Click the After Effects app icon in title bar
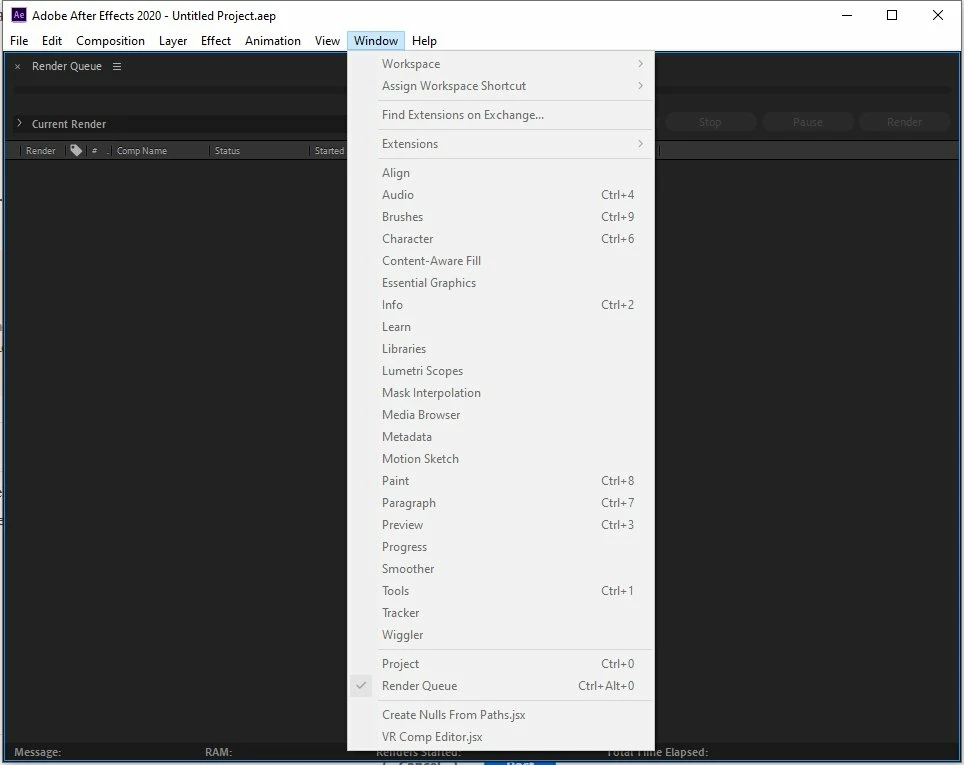964x765 pixels. click(19, 15)
